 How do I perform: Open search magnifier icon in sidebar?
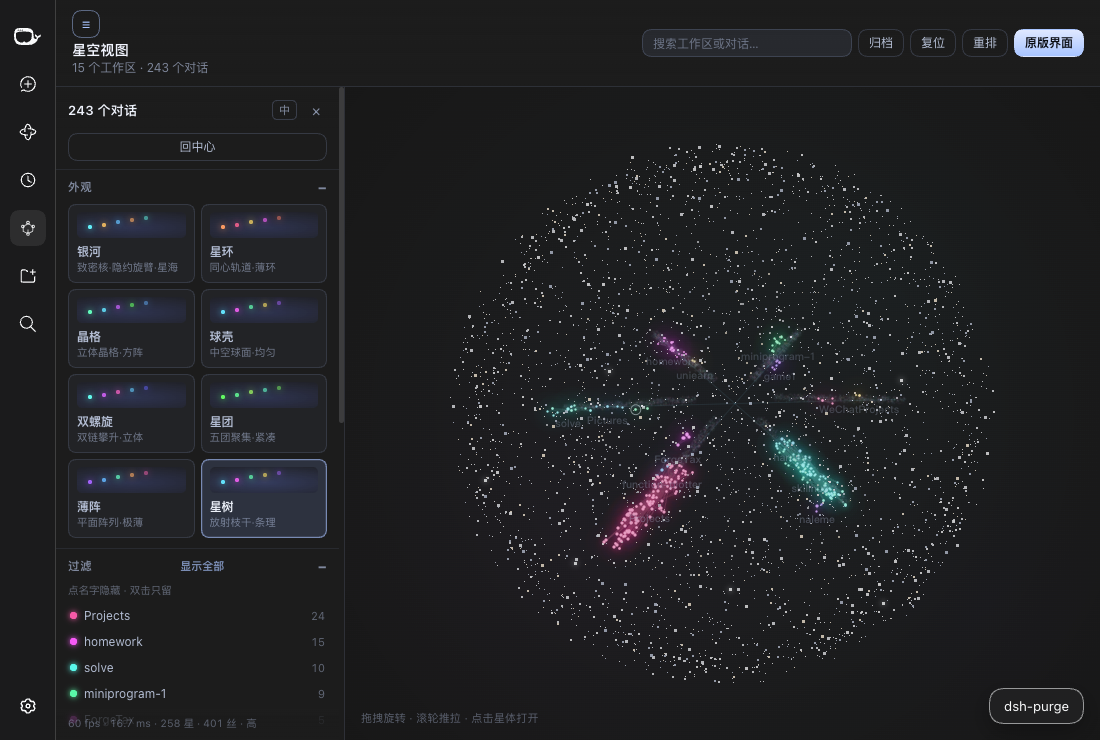pos(27,323)
